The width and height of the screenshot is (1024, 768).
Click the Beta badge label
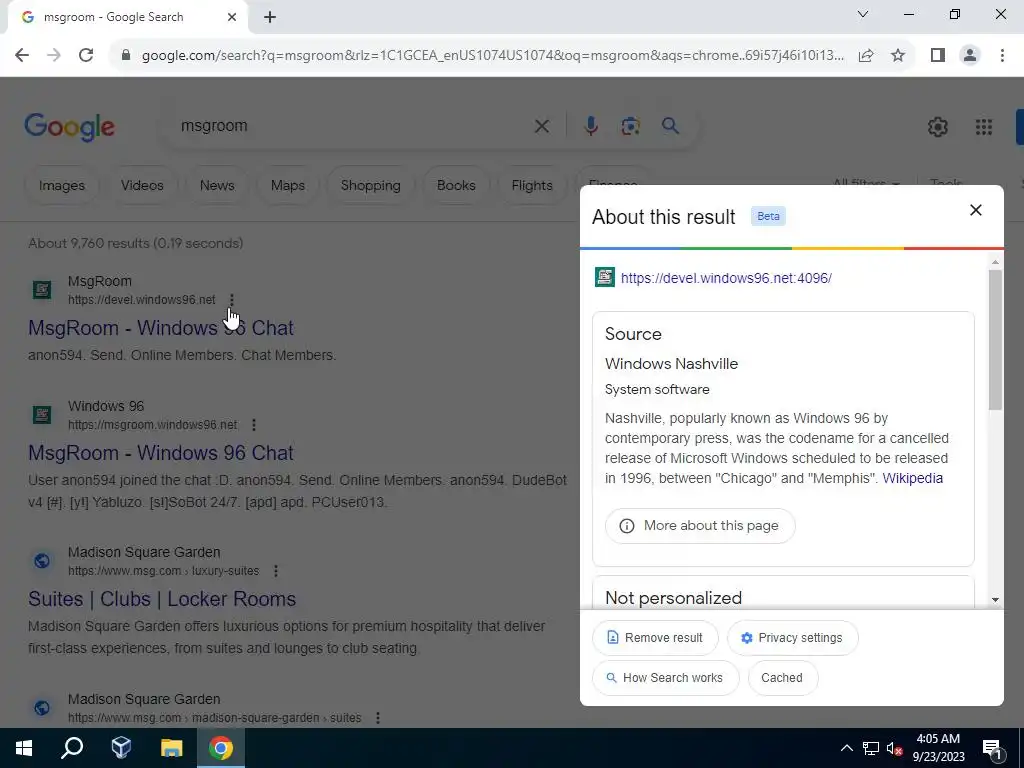click(768, 216)
